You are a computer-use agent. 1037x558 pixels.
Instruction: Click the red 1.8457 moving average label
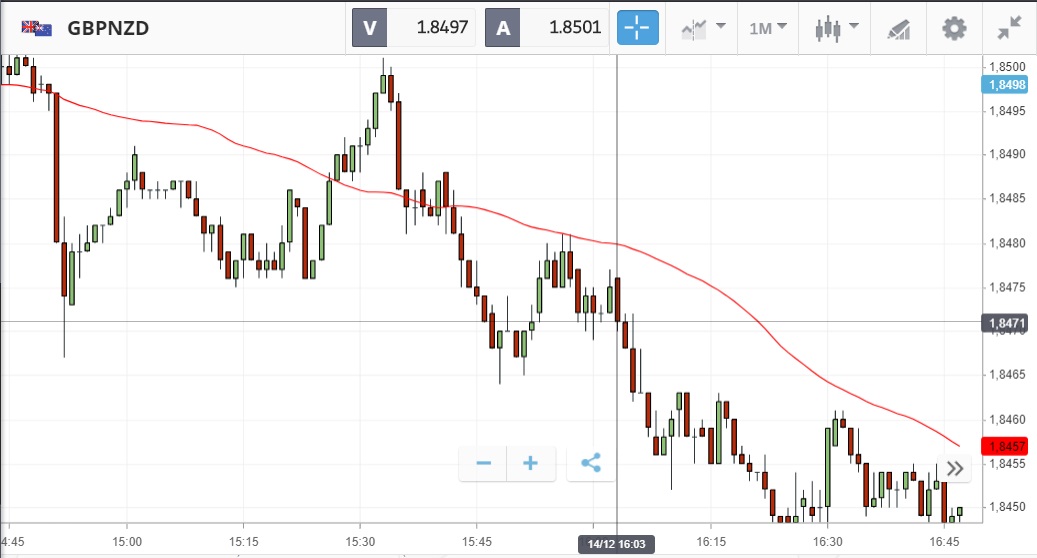pos(1005,445)
